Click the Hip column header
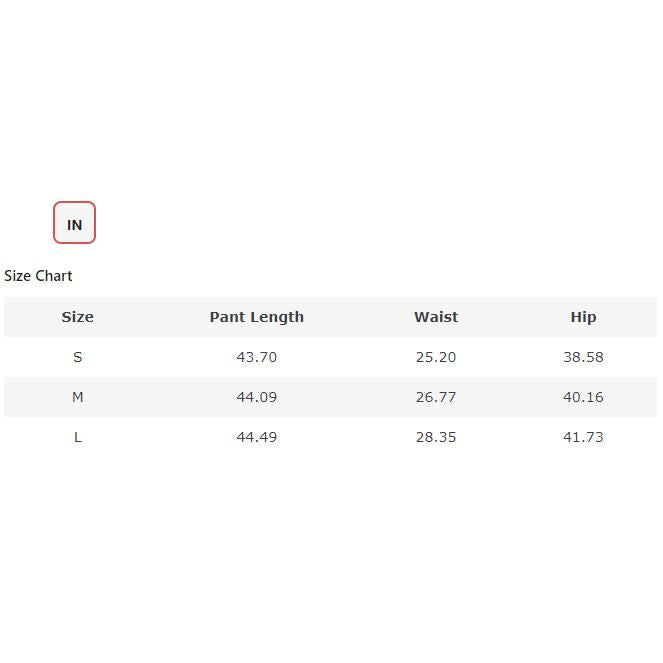Image resolution: width=663 pixels, height=663 pixels. tap(583, 317)
